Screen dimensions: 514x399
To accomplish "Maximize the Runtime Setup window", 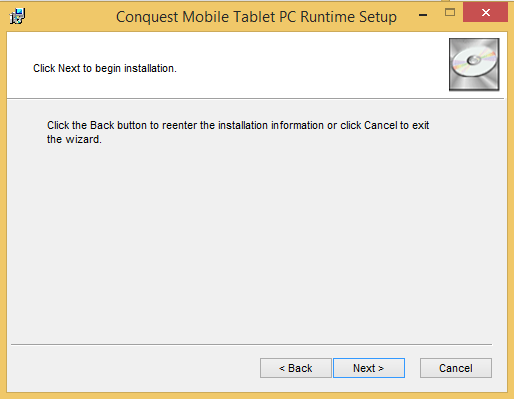I will tap(450, 13).
